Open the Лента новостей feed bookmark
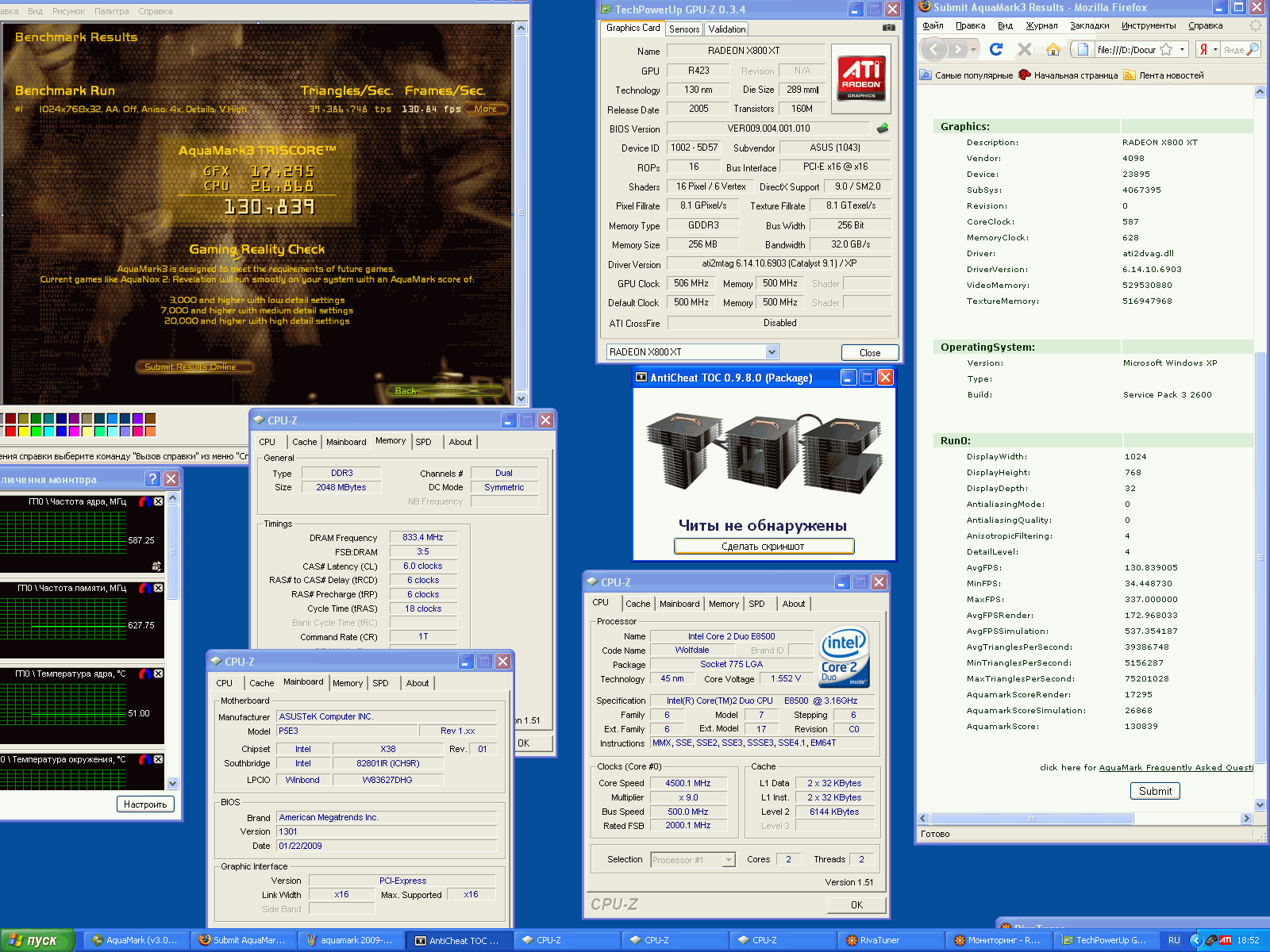The width and height of the screenshot is (1270, 952). pyautogui.click(x=1163, y=75)
